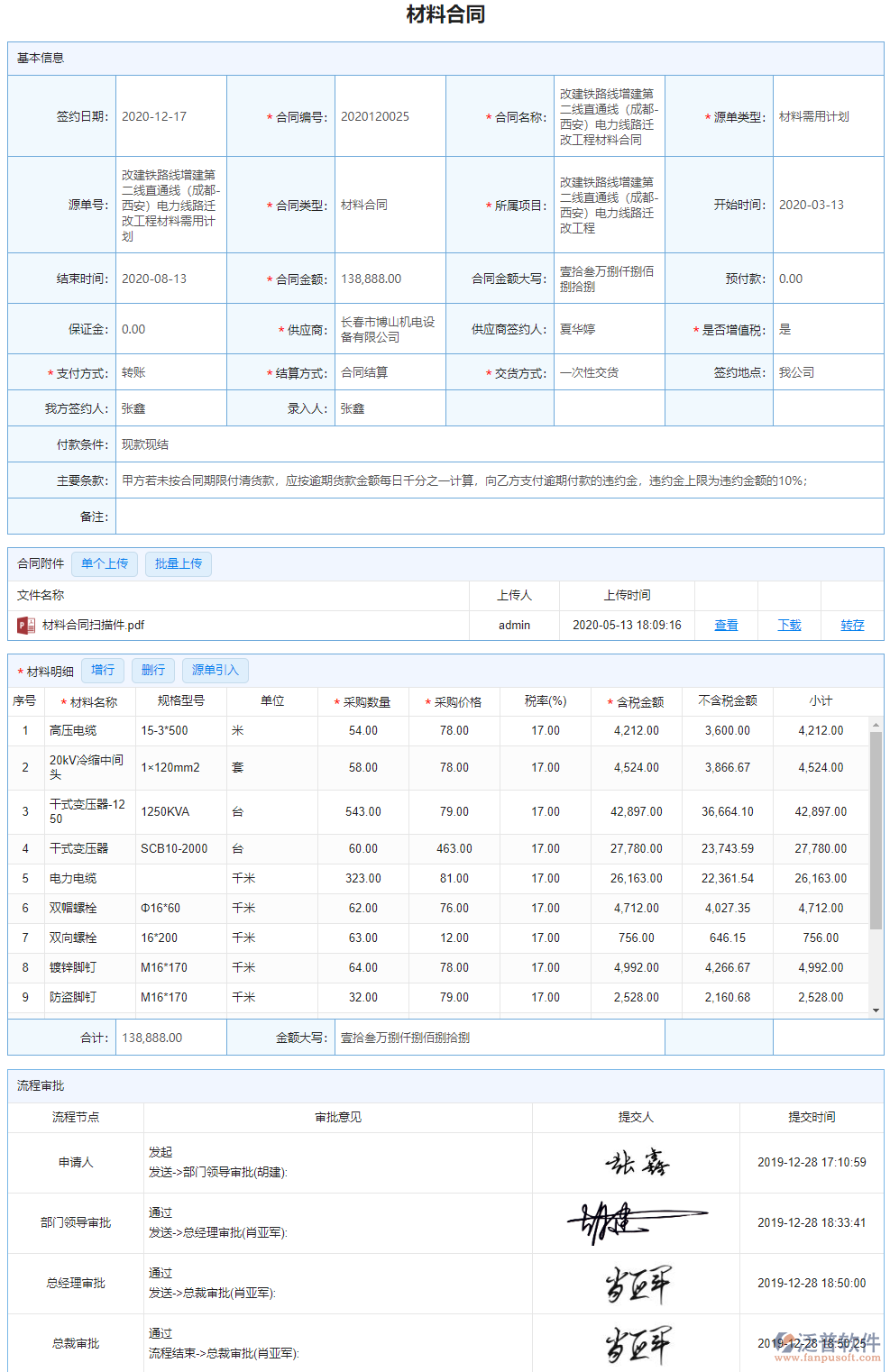Click the 批量上传 button
This screenshot has height=1372, width=890.
click(178, 564)
